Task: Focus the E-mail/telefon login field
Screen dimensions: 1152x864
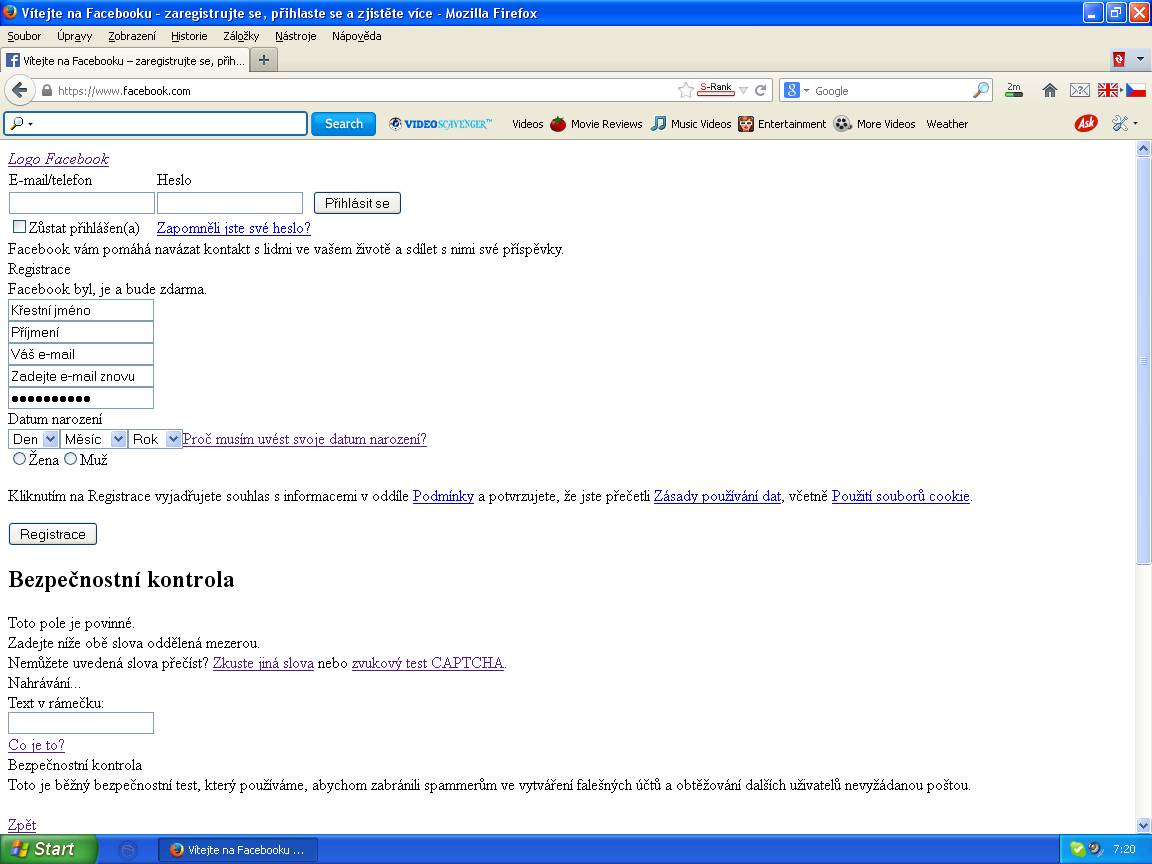Action: click(x=82, y=203)
